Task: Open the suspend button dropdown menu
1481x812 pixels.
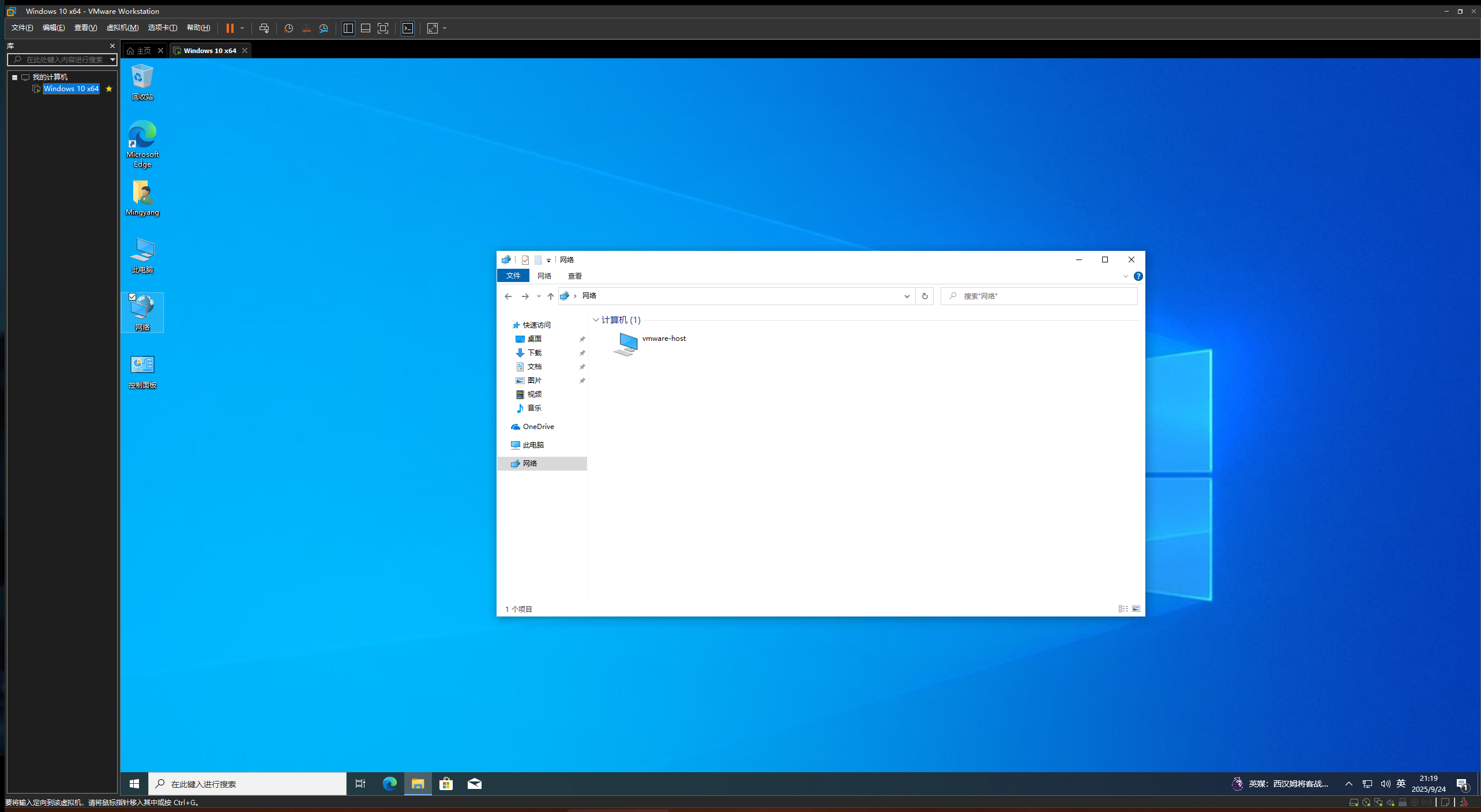Action: click(x=242, y=28)
